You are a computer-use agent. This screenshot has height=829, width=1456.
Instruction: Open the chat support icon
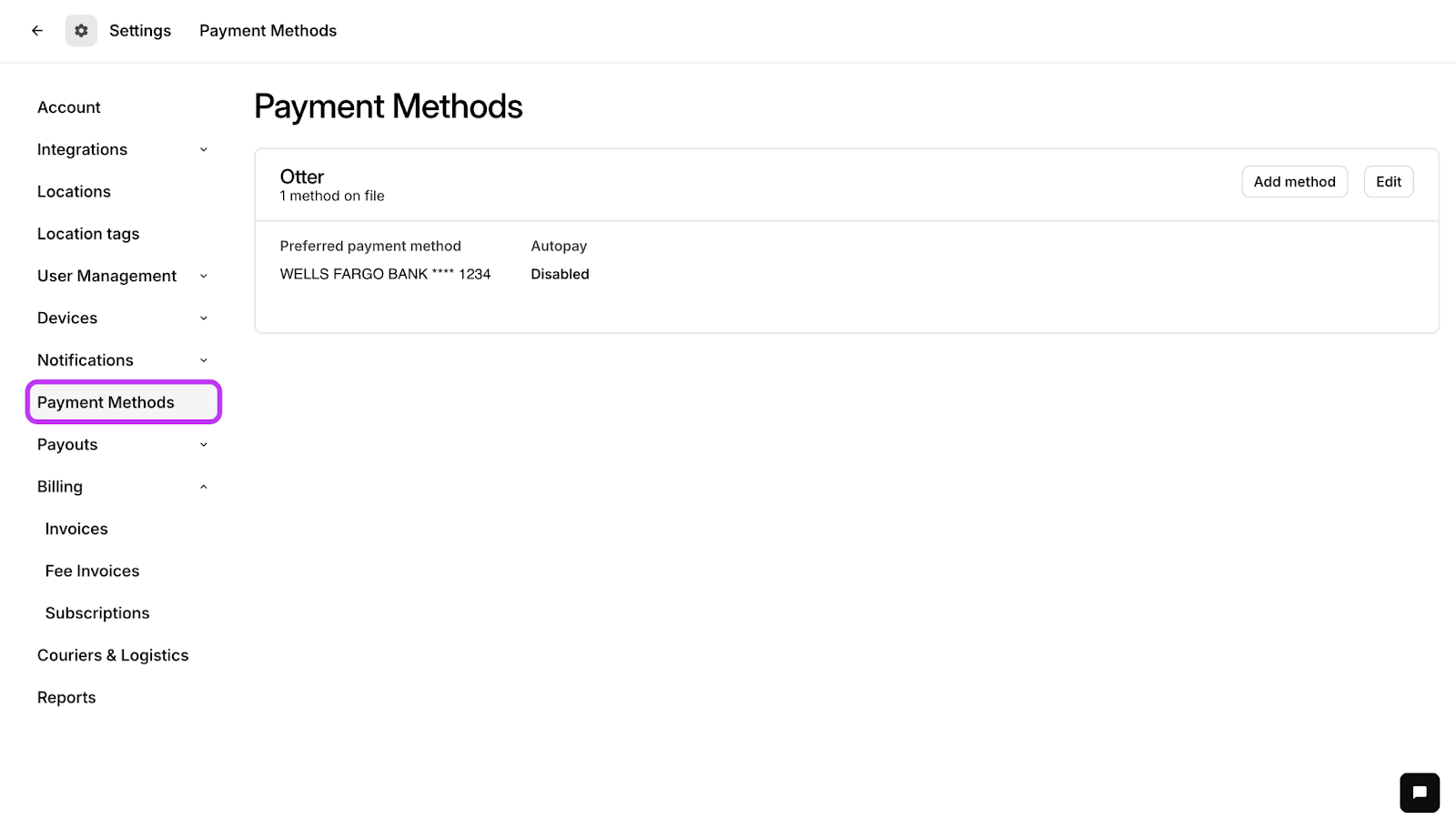tap(1420, 793)
